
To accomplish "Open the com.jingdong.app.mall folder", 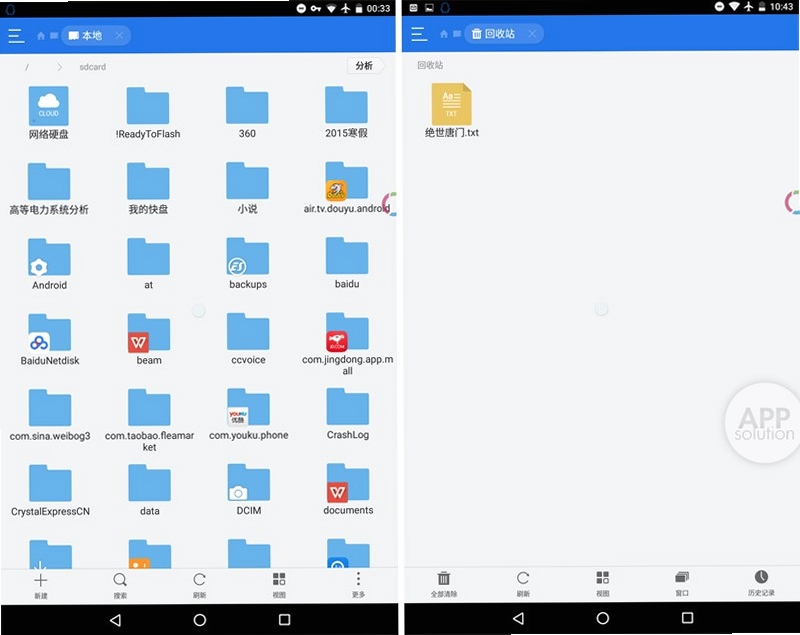I will point(347,344).
